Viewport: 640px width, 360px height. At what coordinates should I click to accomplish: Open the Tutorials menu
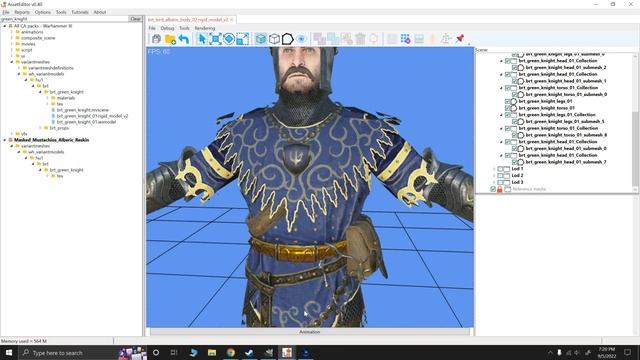click(x=80, y=12)
